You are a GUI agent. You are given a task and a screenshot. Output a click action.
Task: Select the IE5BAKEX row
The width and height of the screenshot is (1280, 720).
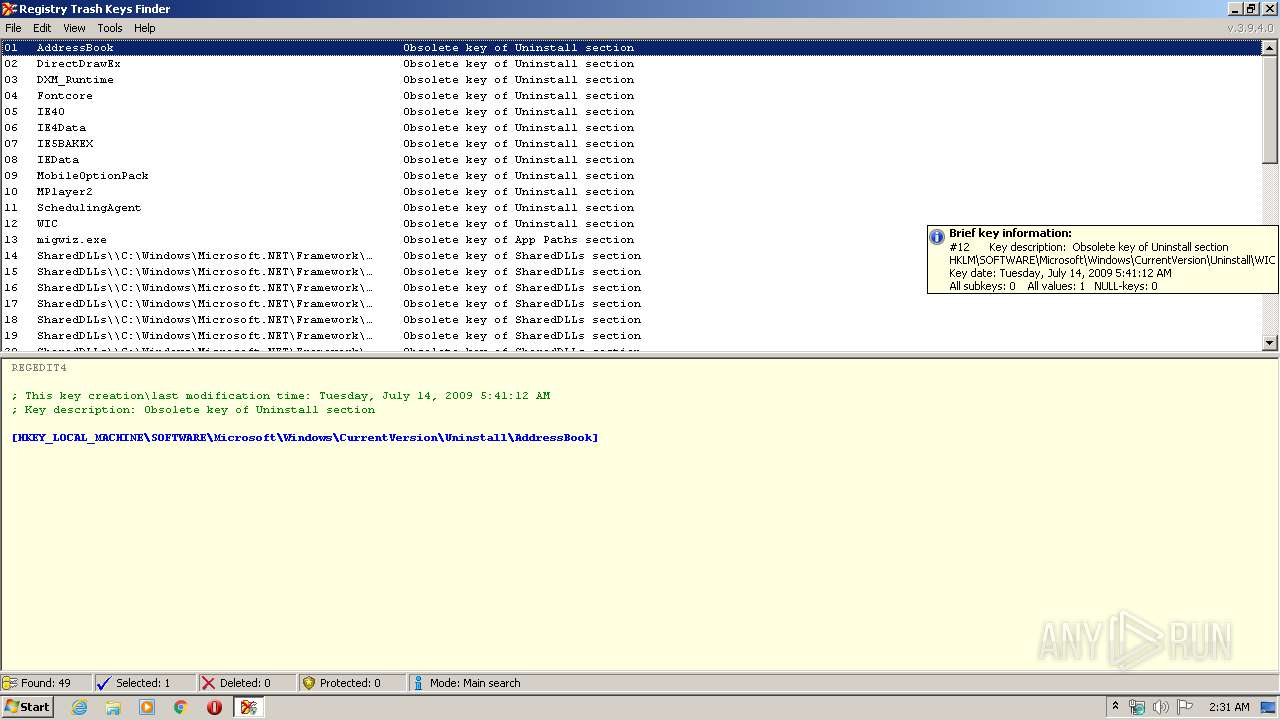pos(631,144)
